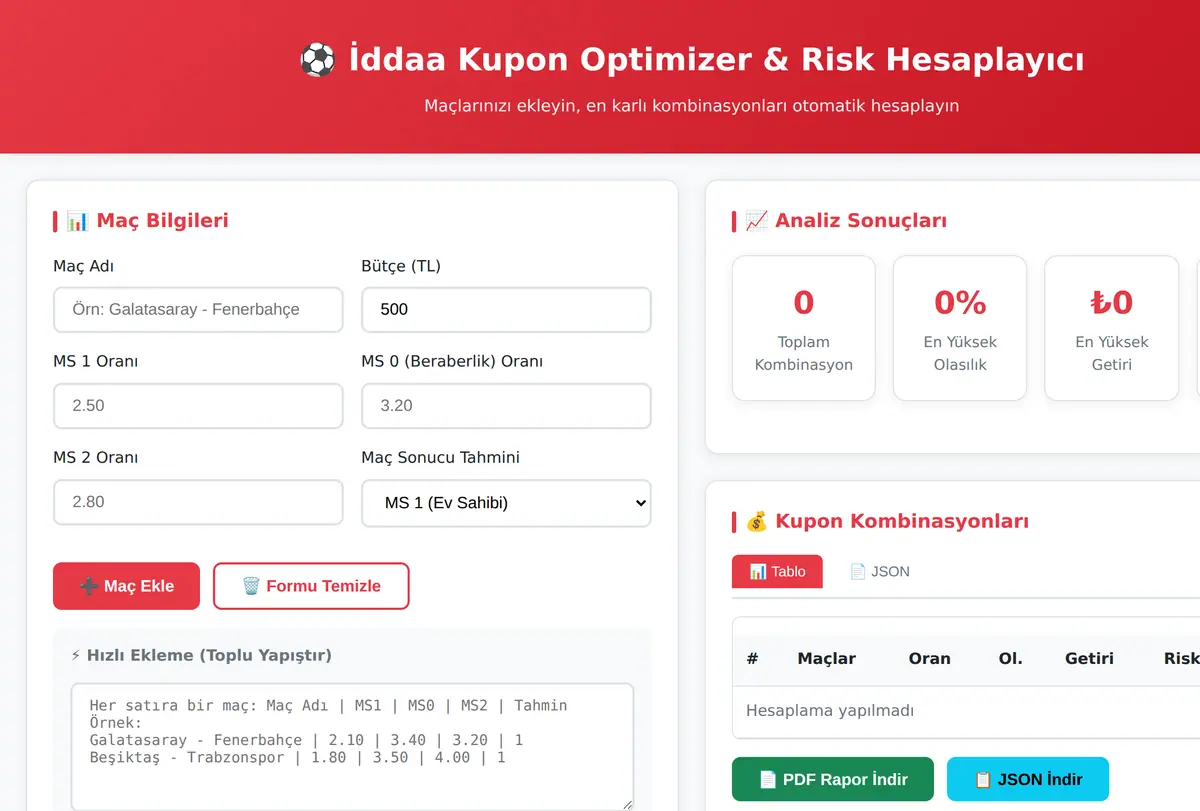The width and height of the screenshot is (1200, 811).
Task: Click the PDF Rapor İndir button
Action: pos(833,779)
